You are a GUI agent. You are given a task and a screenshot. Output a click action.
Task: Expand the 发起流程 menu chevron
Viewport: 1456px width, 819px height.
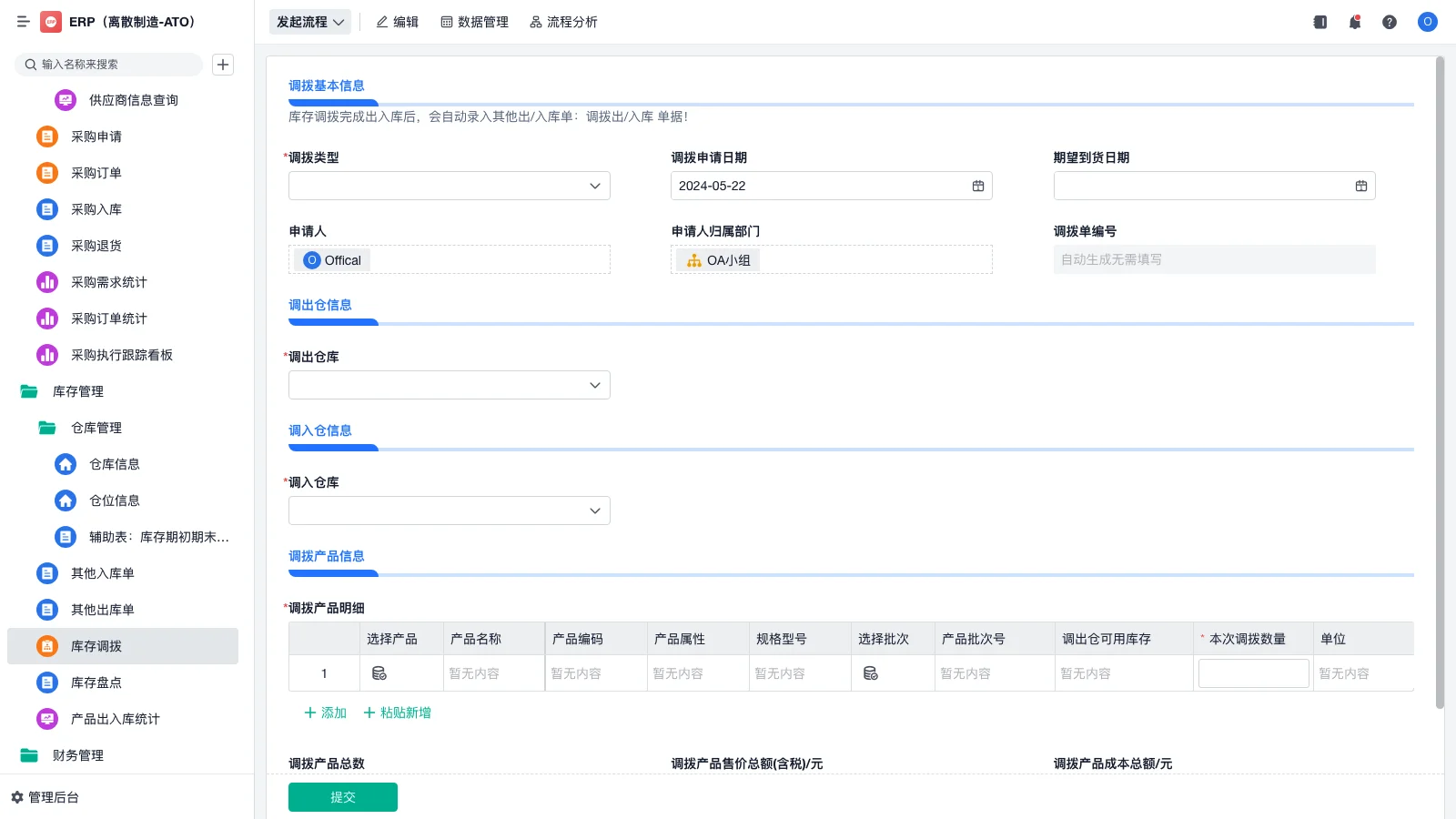click(x=336, y=22)
